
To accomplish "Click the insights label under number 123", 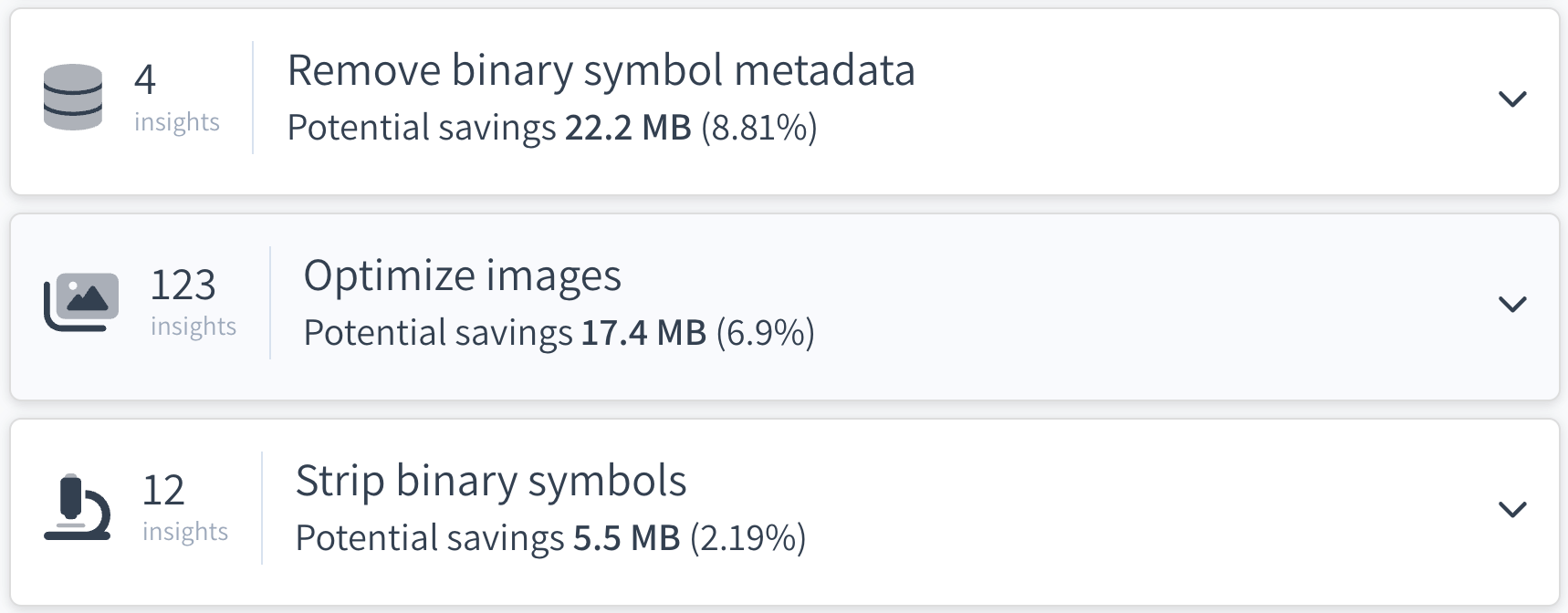I will [x=193, y=327].
